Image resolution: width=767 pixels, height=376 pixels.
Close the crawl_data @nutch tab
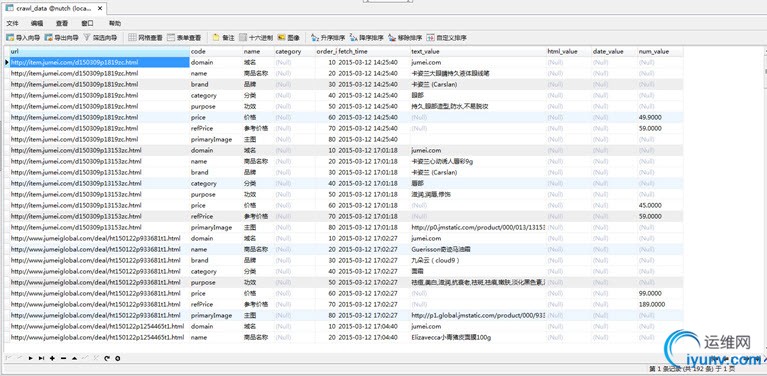tap(100, 8)
